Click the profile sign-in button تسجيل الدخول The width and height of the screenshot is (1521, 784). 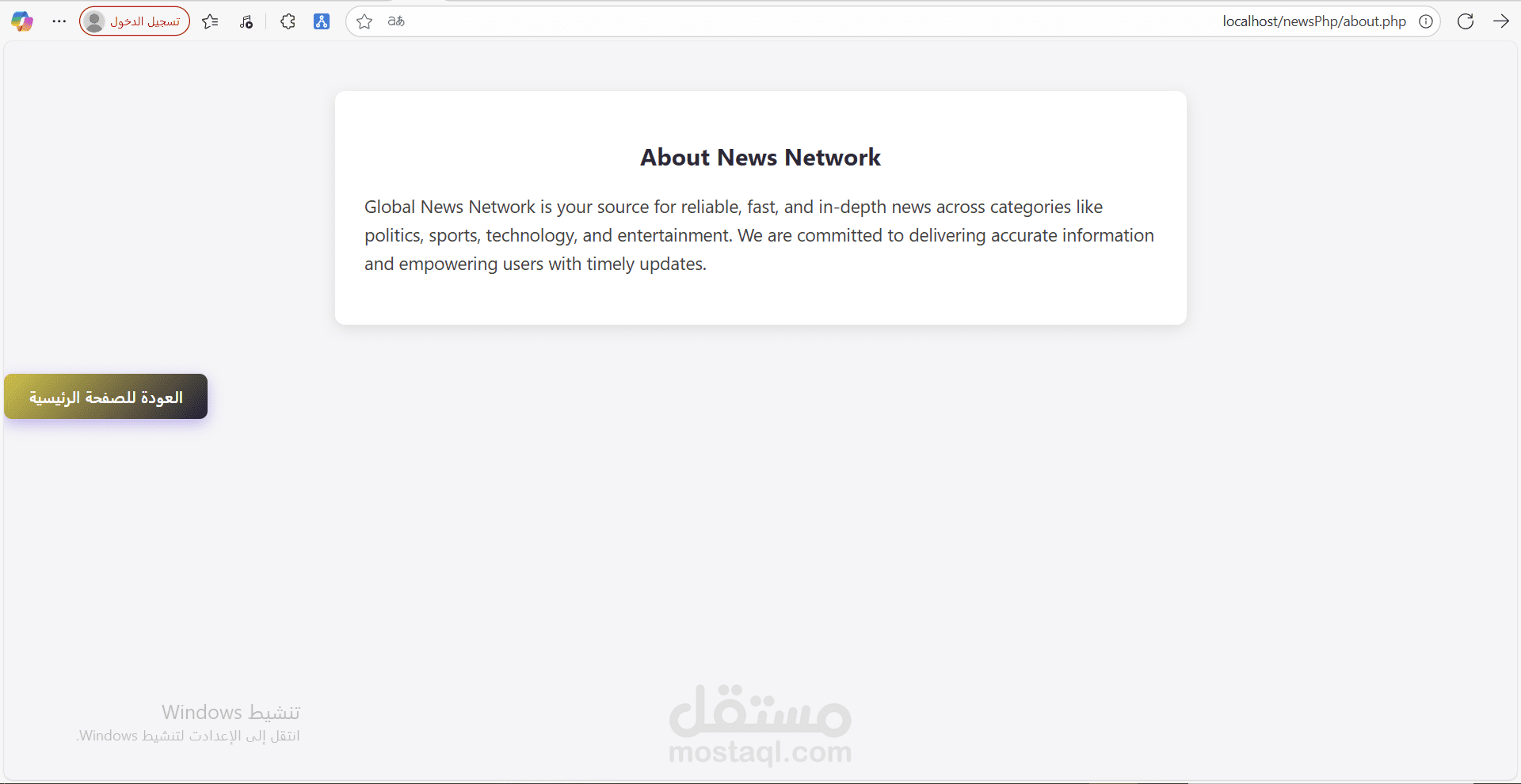pos(135,21)
